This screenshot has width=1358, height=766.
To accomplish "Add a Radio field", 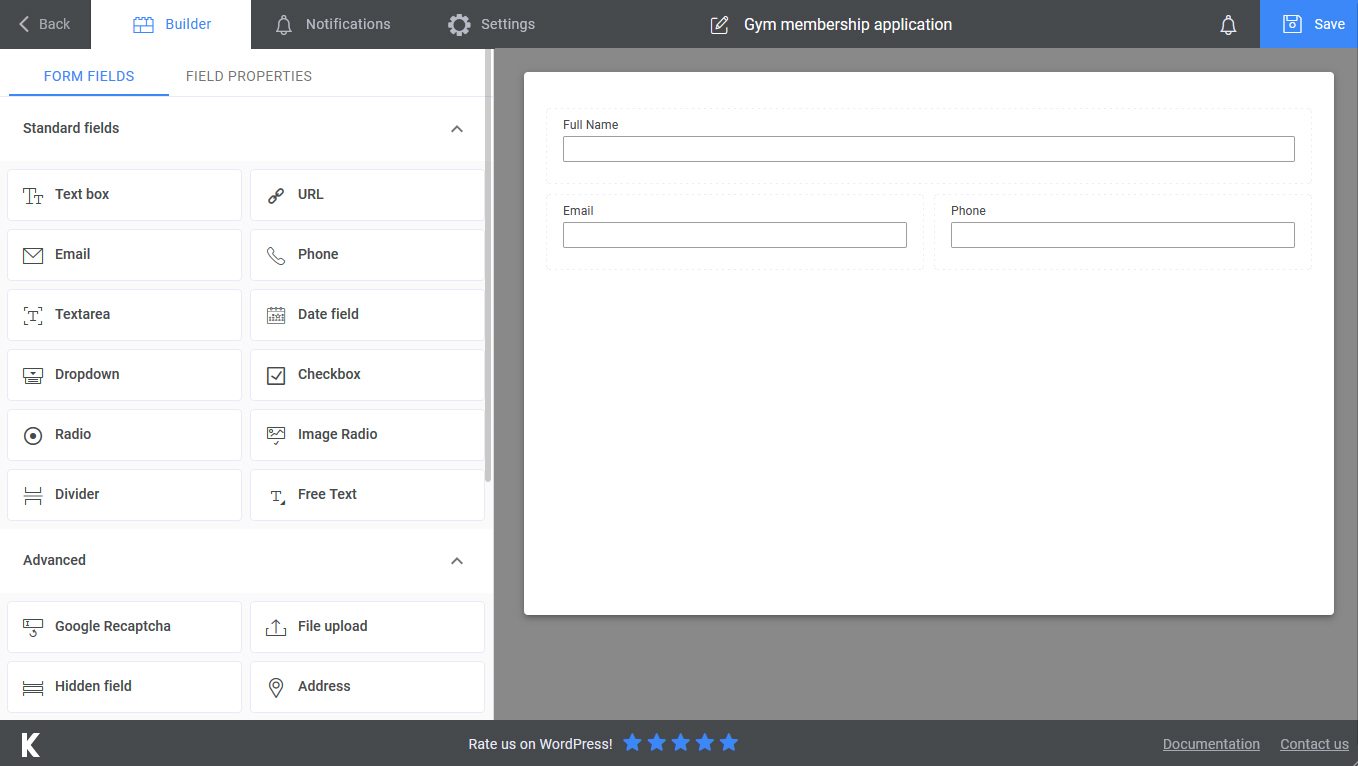I will tap(124, 435).
